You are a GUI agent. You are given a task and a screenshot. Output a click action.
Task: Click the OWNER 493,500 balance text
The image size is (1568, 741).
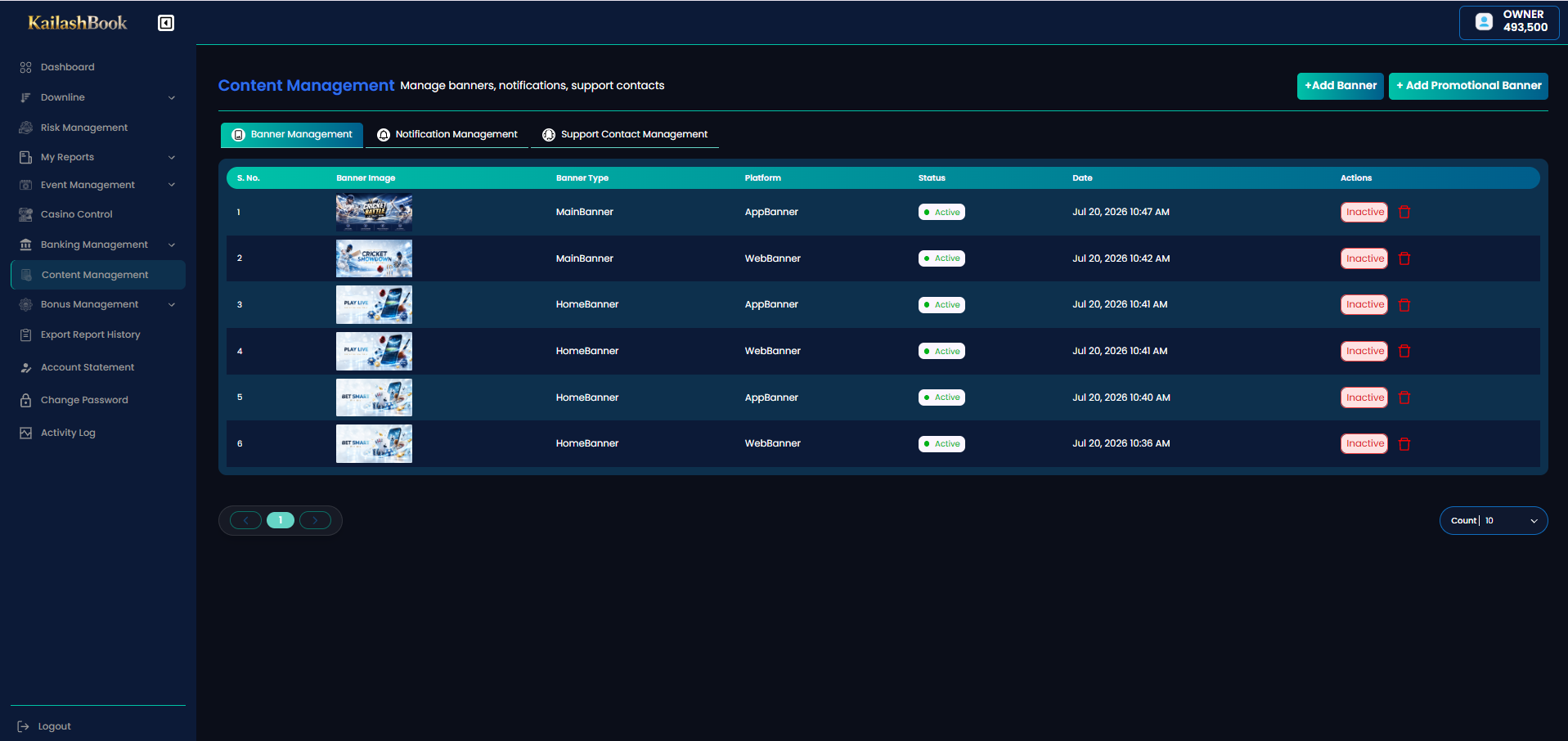point(1525,21)
